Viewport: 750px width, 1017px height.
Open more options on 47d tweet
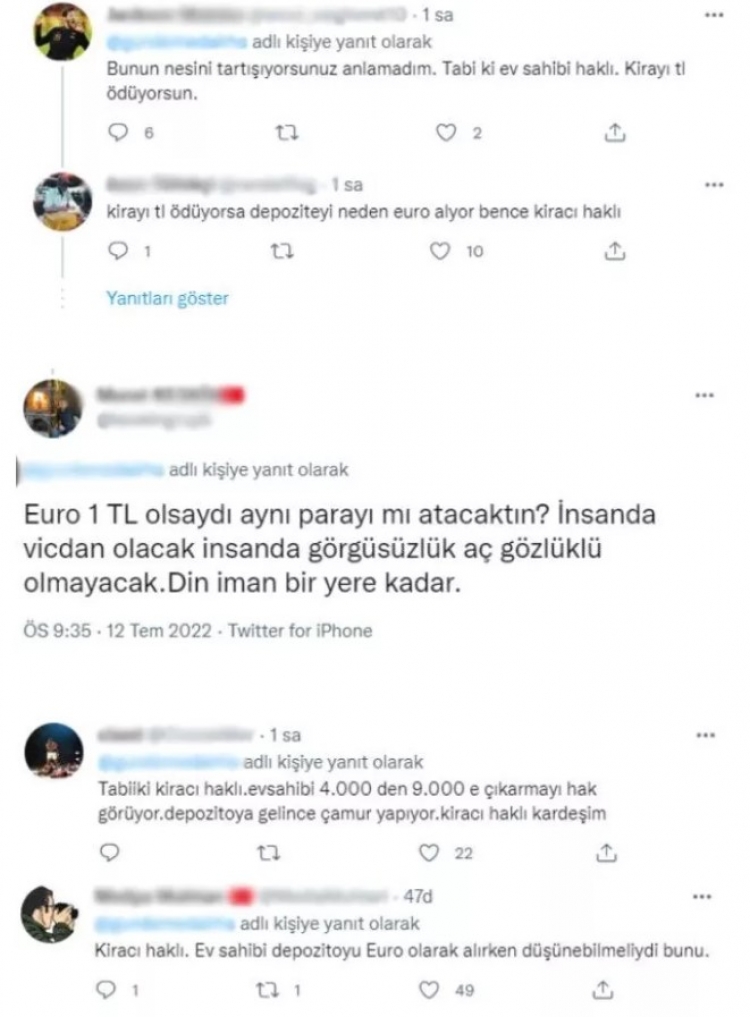(702, 897)
